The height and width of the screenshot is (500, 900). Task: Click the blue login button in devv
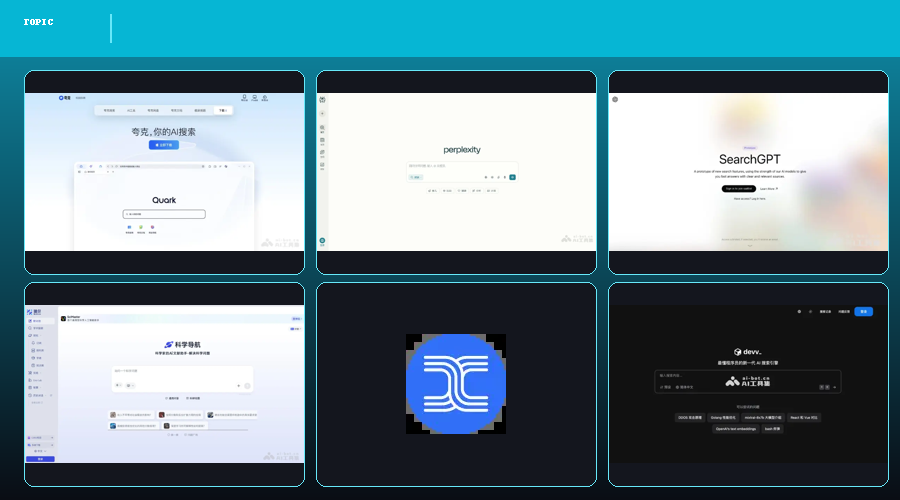863,312
